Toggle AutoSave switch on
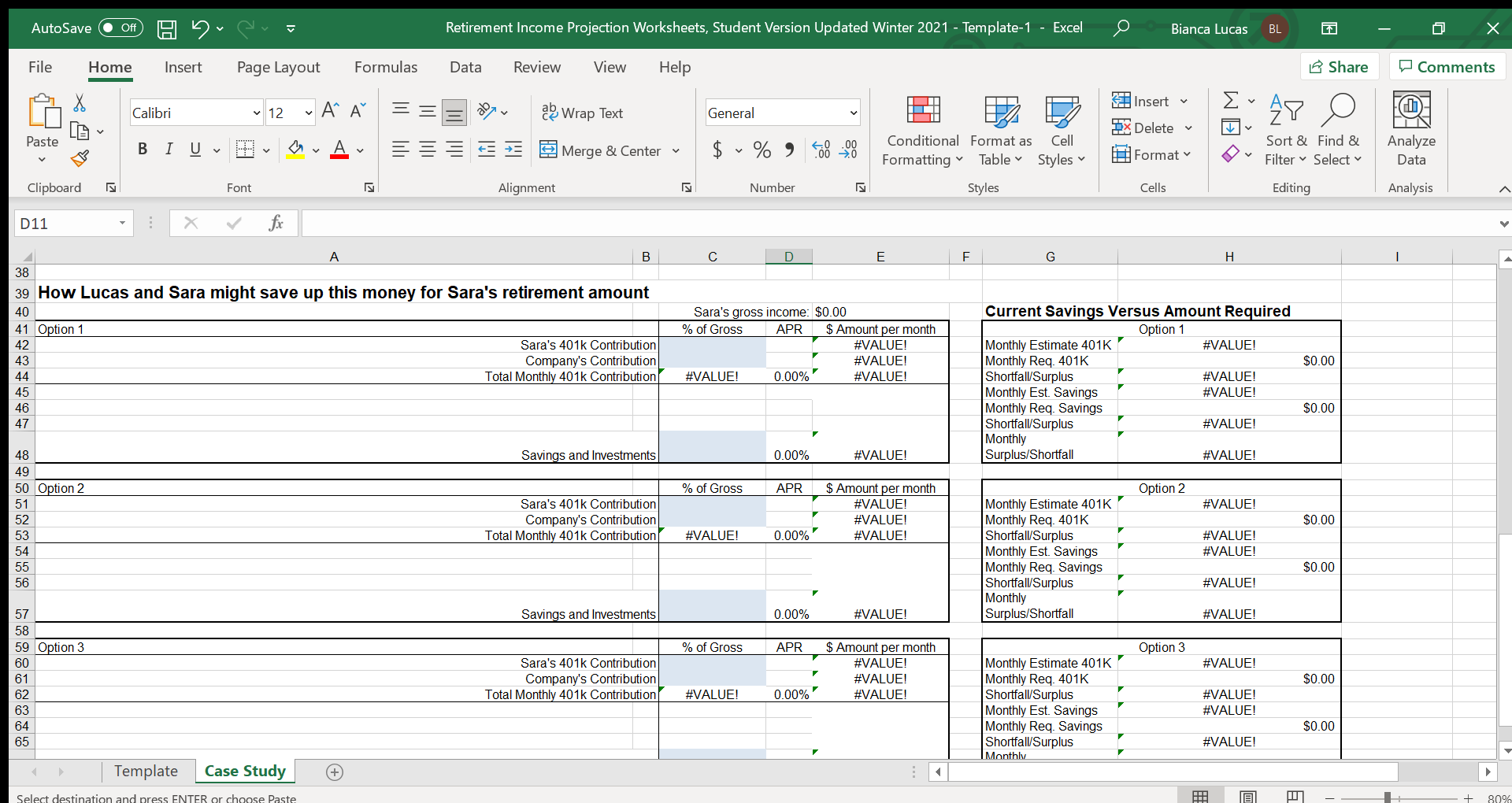 (120, 28)
